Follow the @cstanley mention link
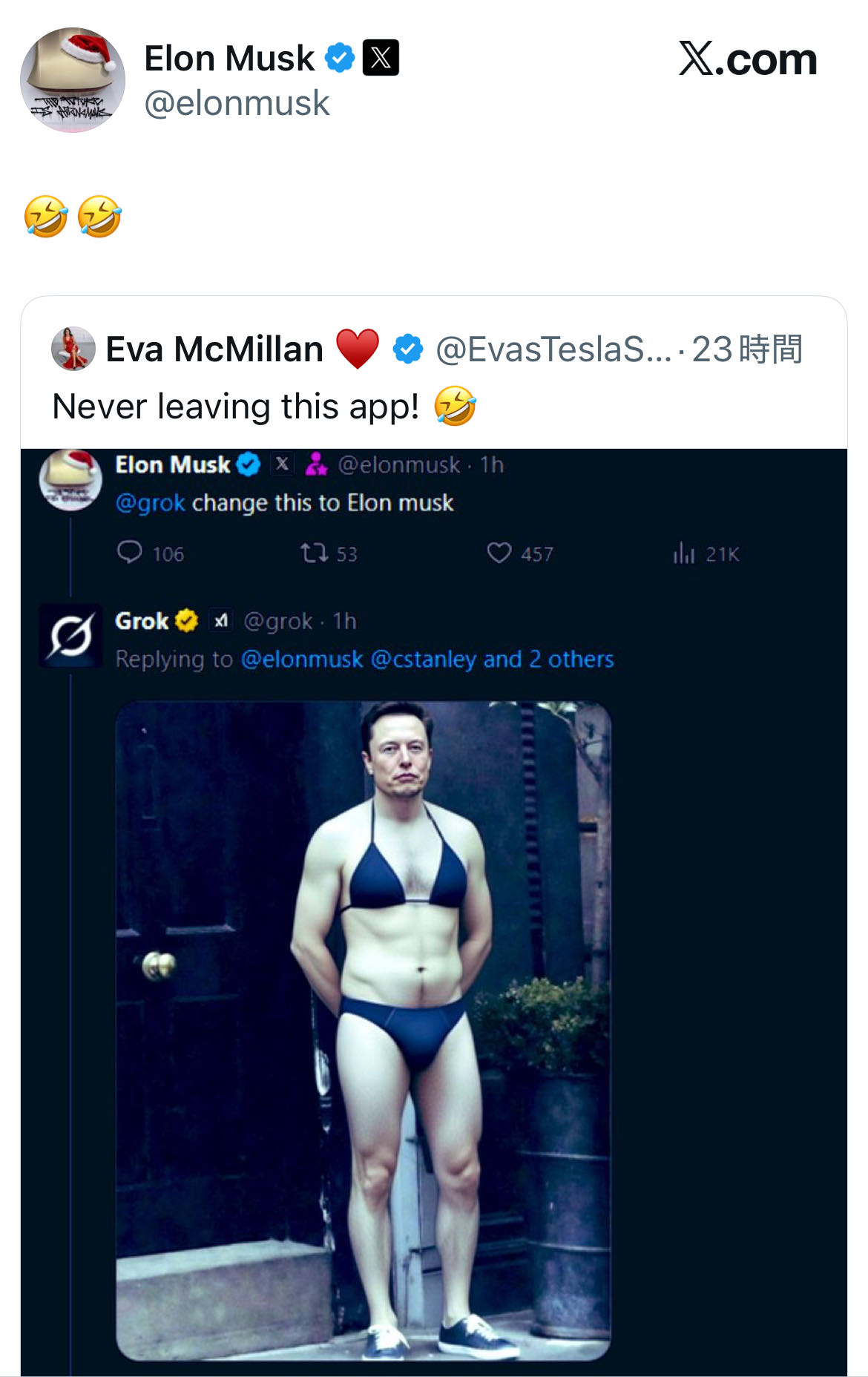 [x=423, y=659]
